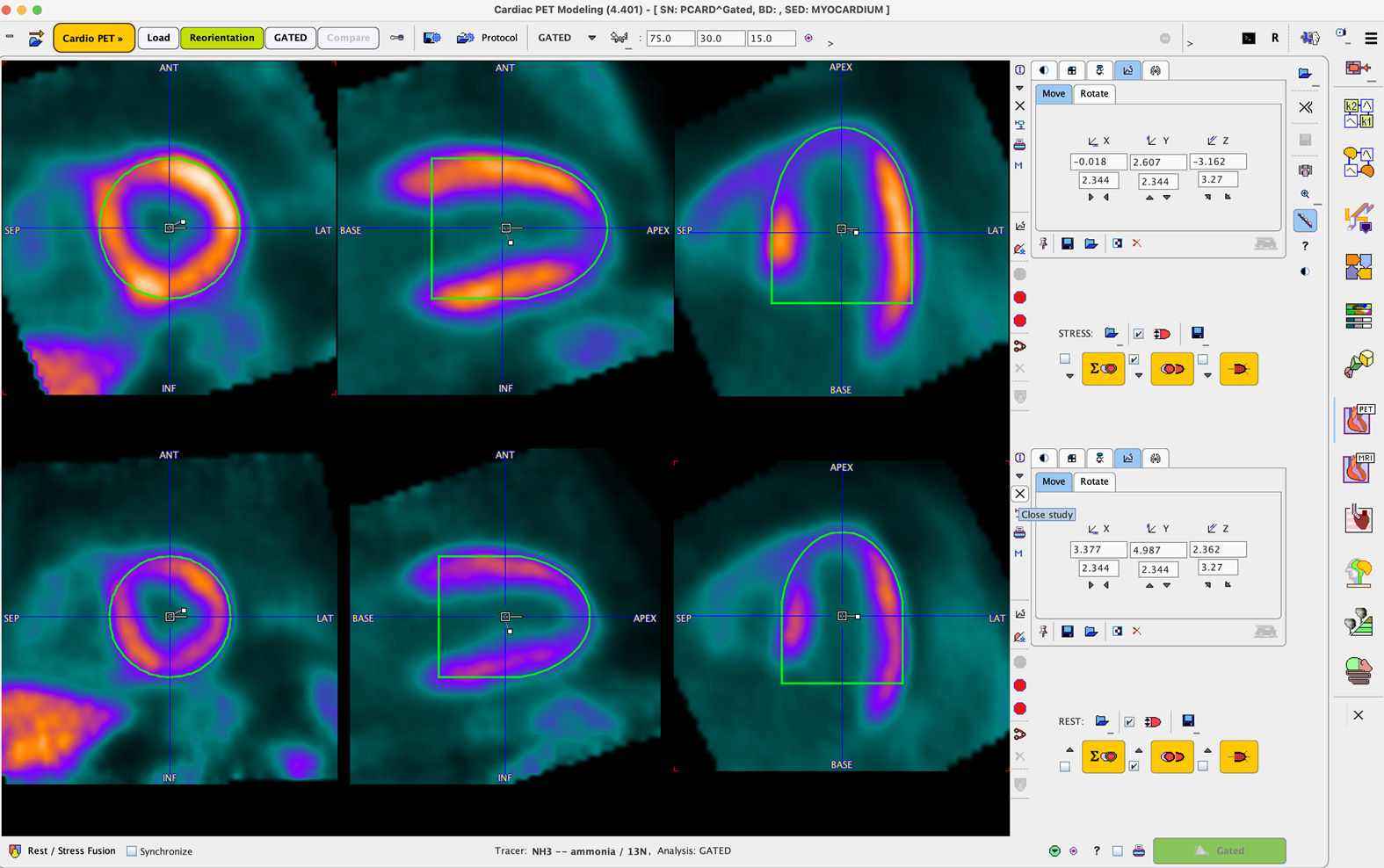Click the question mark help icon in side strip
Screen dimensions: 1384x868
(1305, 246)
